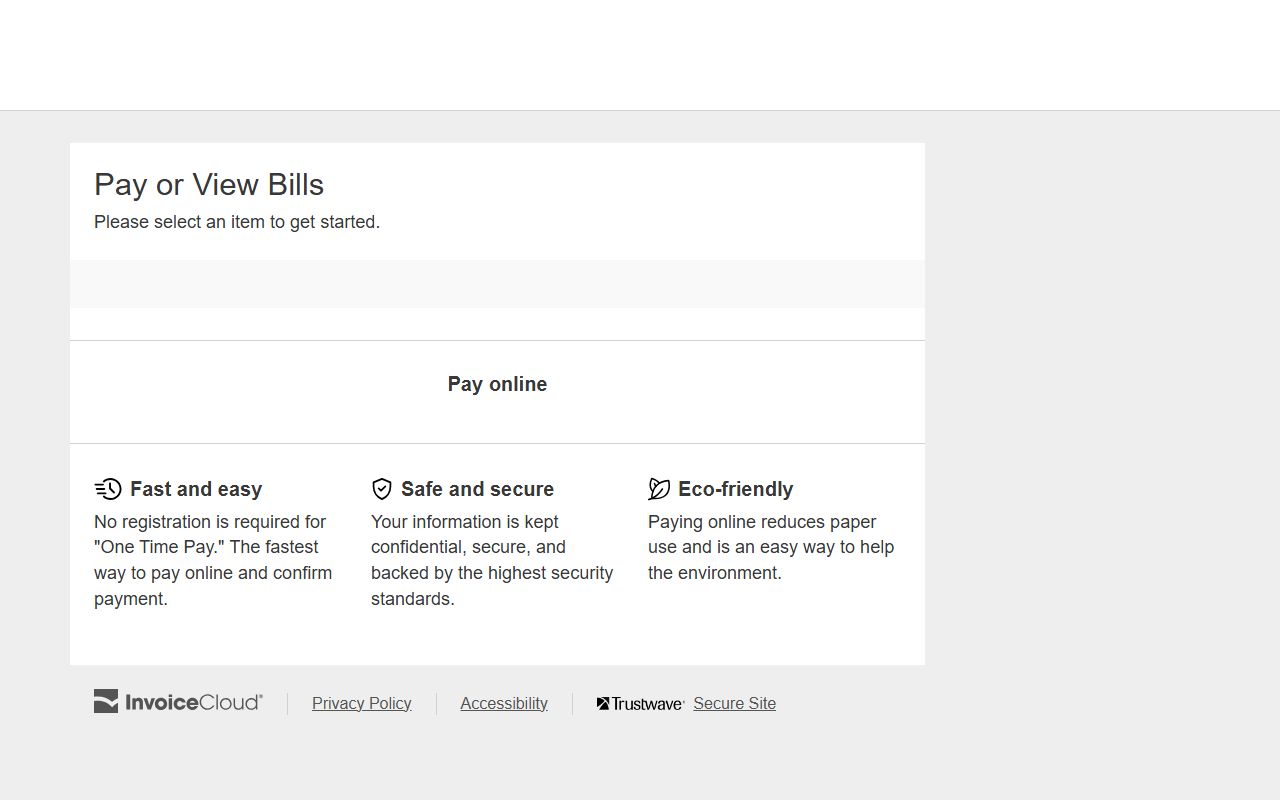Click the paper use reduction paragraph
1280x800 pixels.
click(770, 547)
